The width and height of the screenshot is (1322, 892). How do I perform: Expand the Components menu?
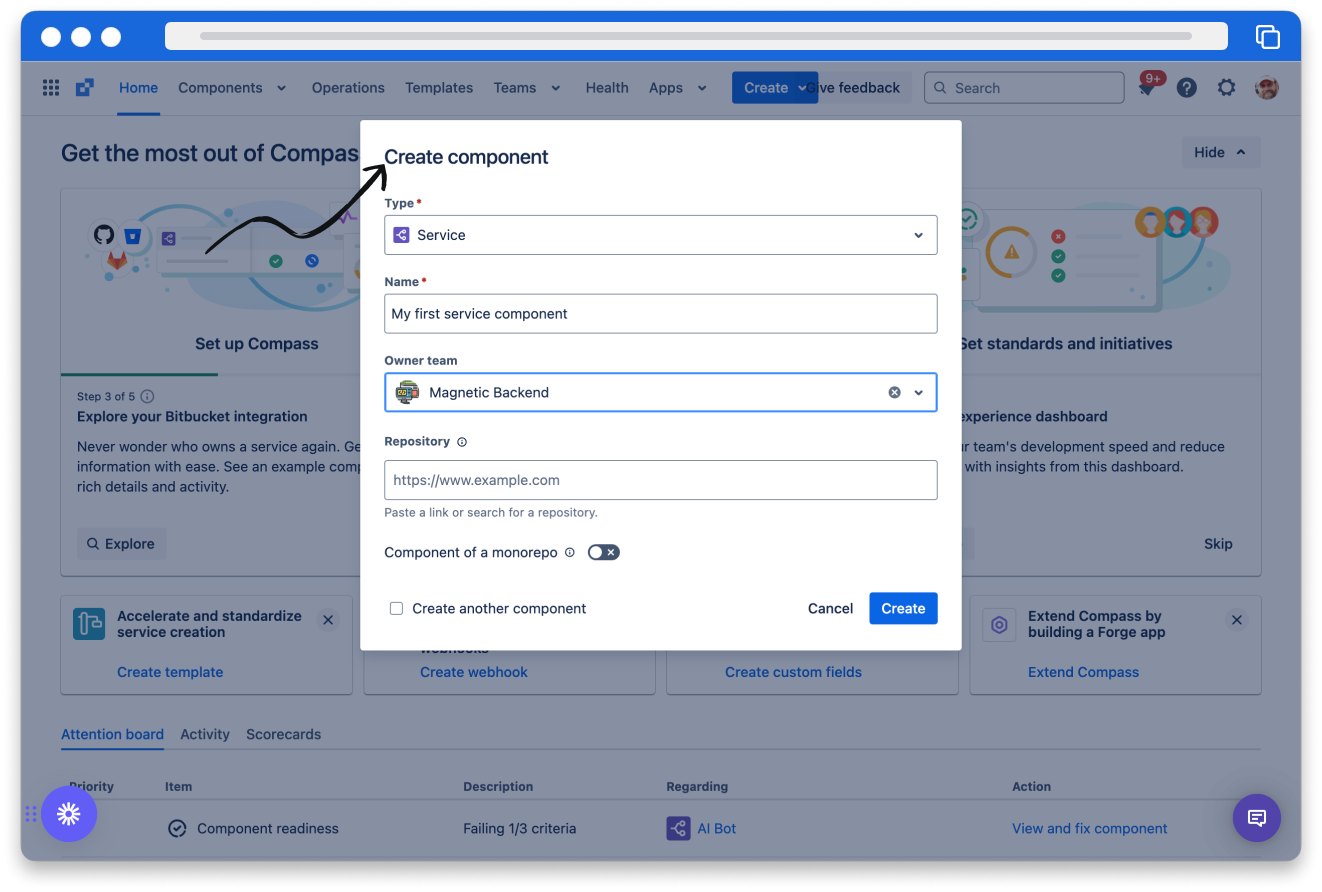point(232,88)
